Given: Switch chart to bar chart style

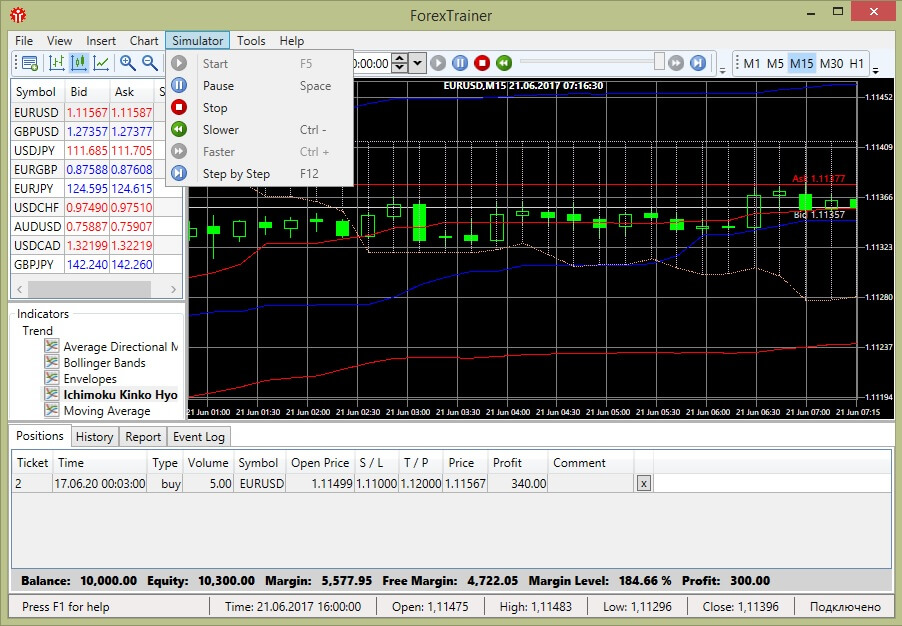Looking at the screenshot, I should click(x=57, y=63).
